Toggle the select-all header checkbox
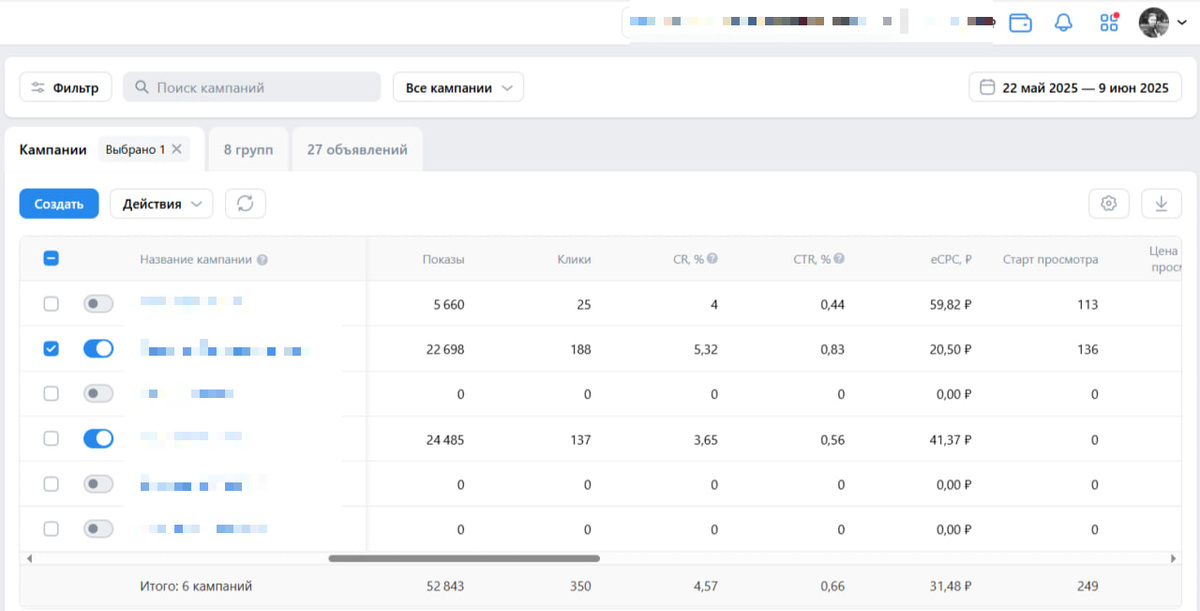 point(51,258)
